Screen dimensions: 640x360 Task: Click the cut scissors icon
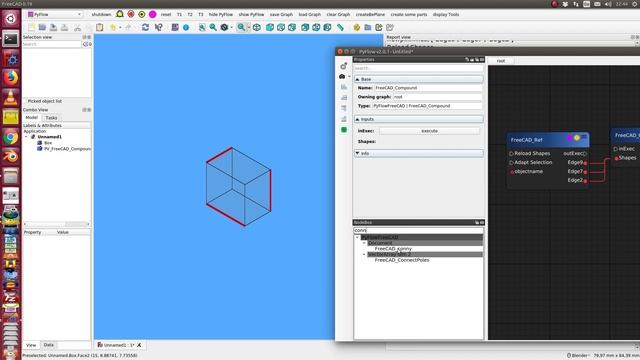[x=77, y=27]
